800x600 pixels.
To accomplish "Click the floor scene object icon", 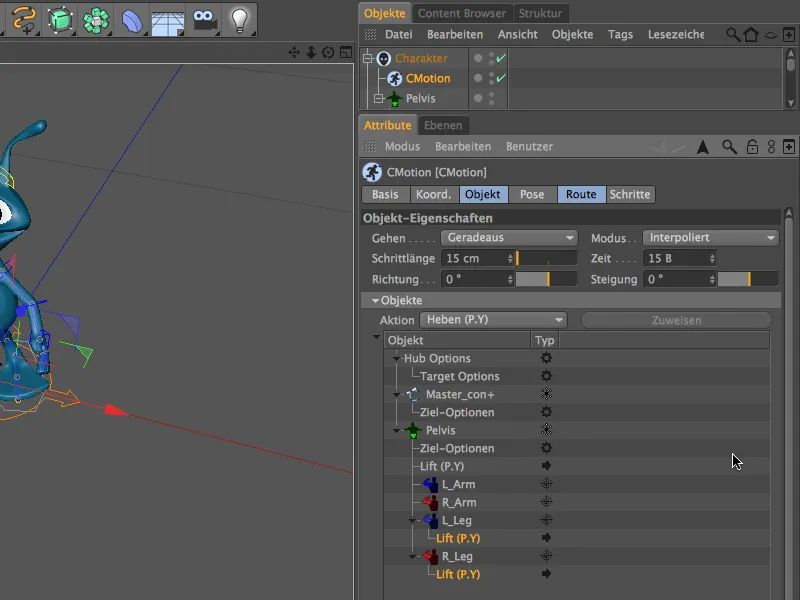I will click(168, 21).
